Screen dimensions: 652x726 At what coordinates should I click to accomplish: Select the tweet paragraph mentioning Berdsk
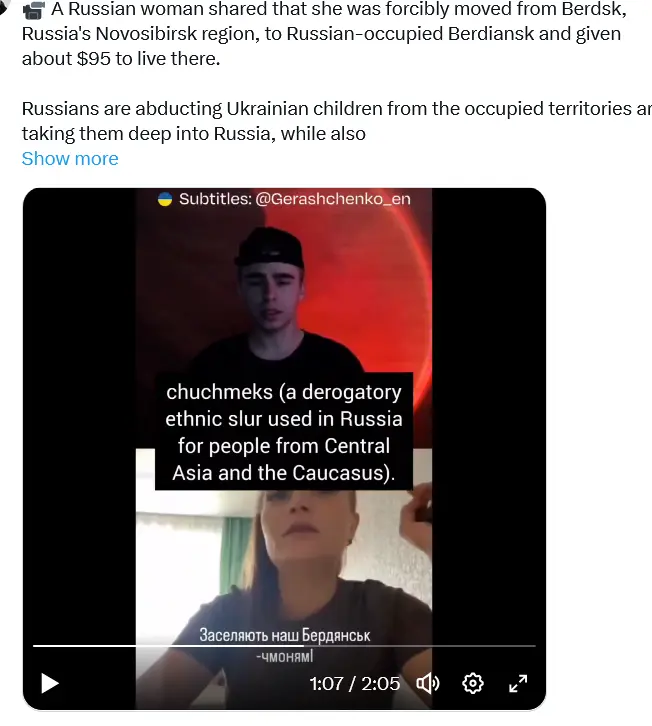(x=324, y=34)
